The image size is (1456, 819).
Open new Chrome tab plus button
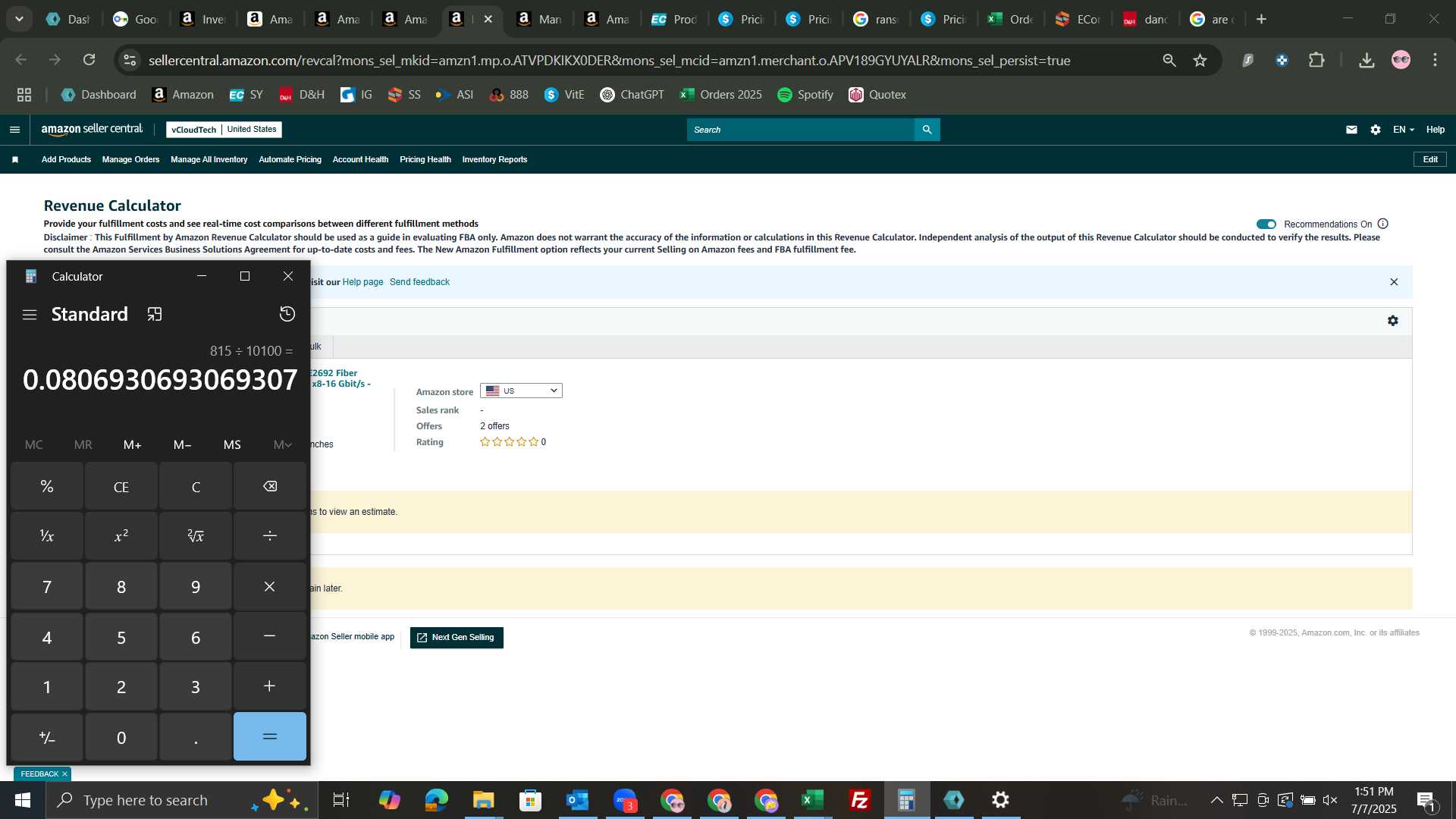click(x=1261, y=19)
